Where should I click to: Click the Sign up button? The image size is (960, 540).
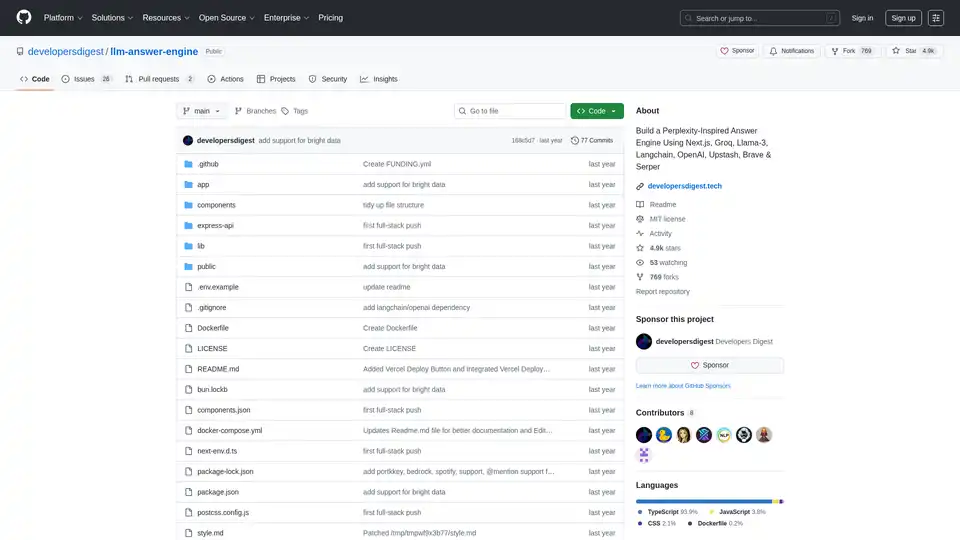(x=903, y=18)
